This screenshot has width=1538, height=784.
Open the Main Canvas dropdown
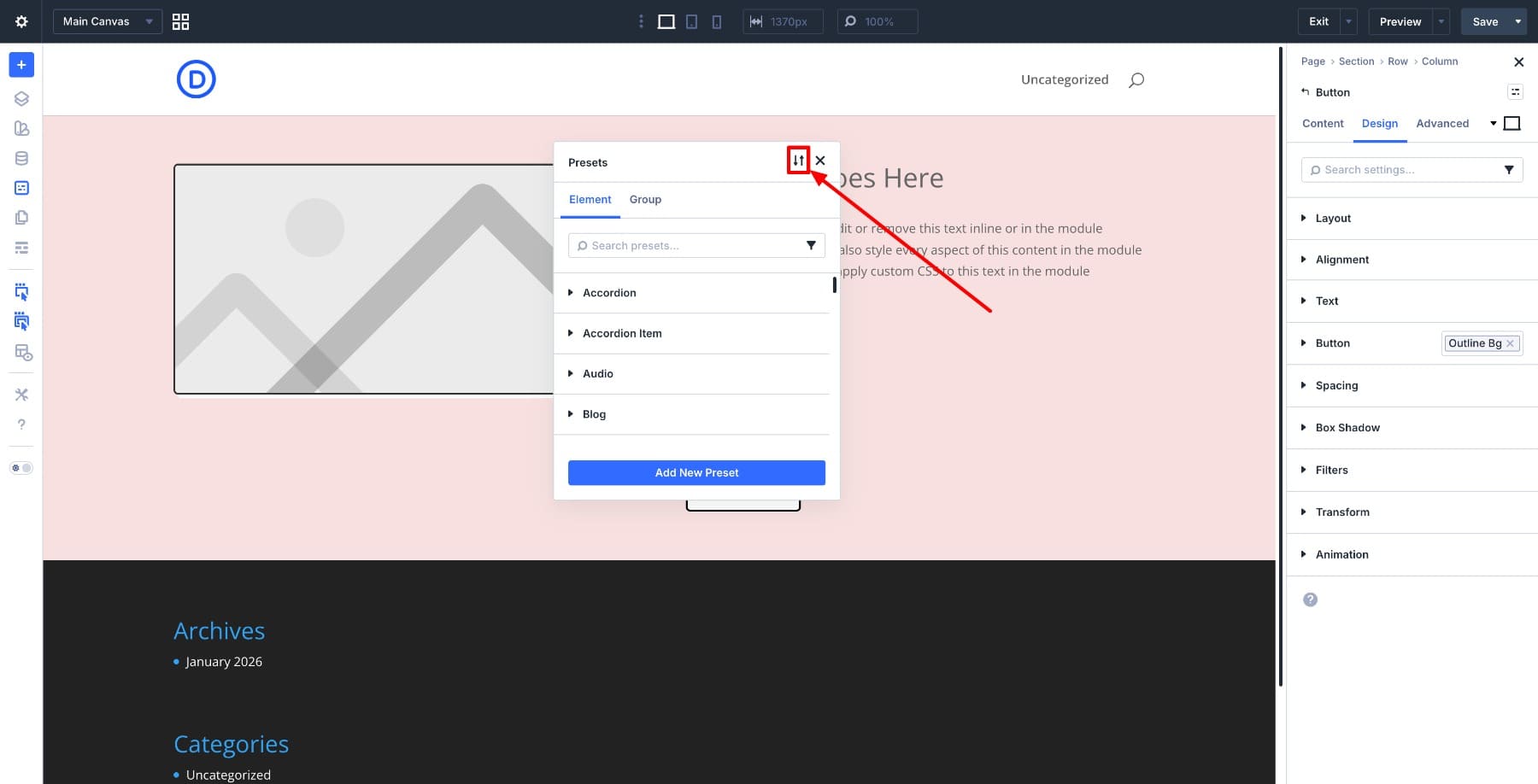click(x=107, y=22)
